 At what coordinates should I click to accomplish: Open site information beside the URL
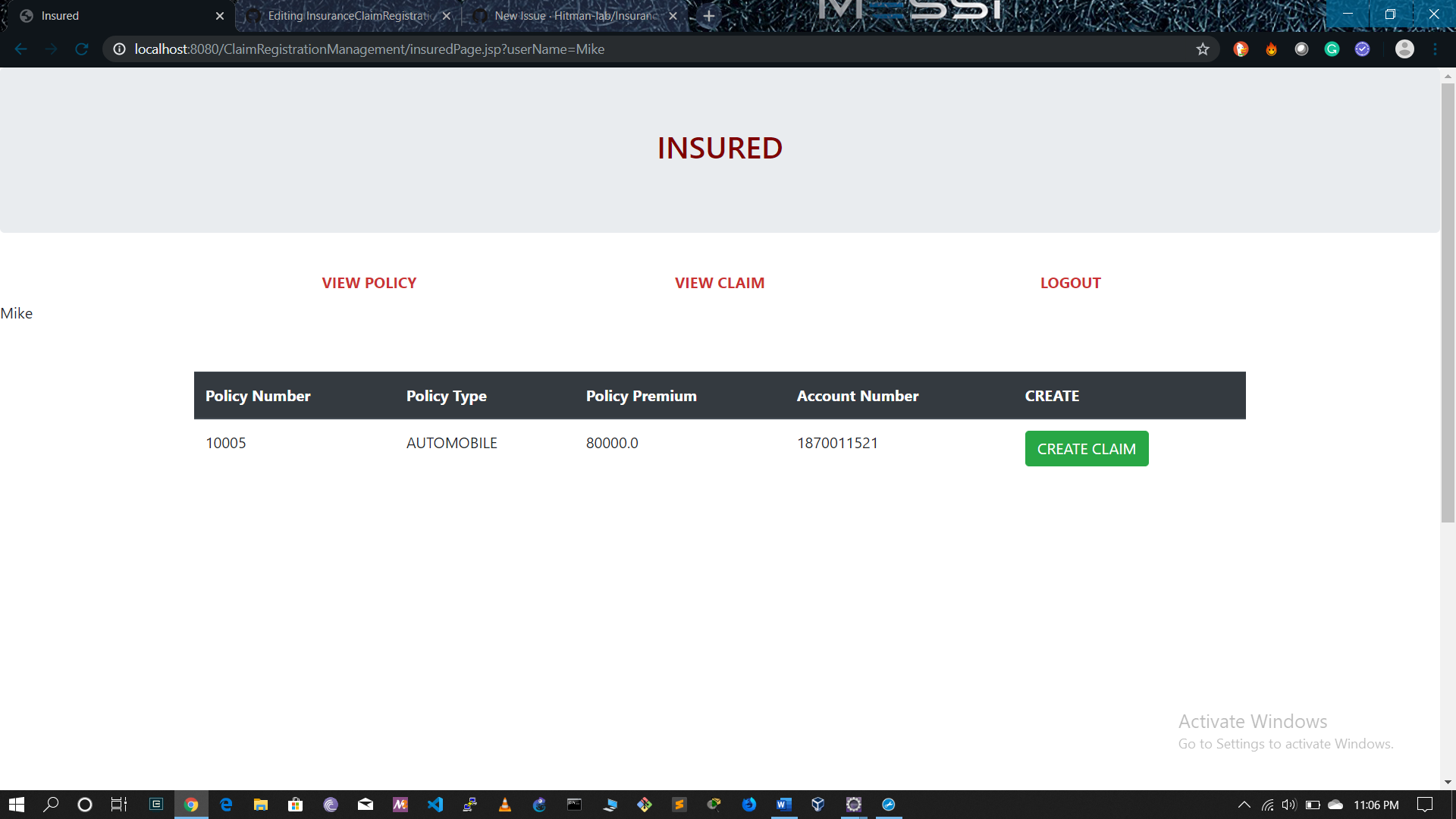pos(118,49)
